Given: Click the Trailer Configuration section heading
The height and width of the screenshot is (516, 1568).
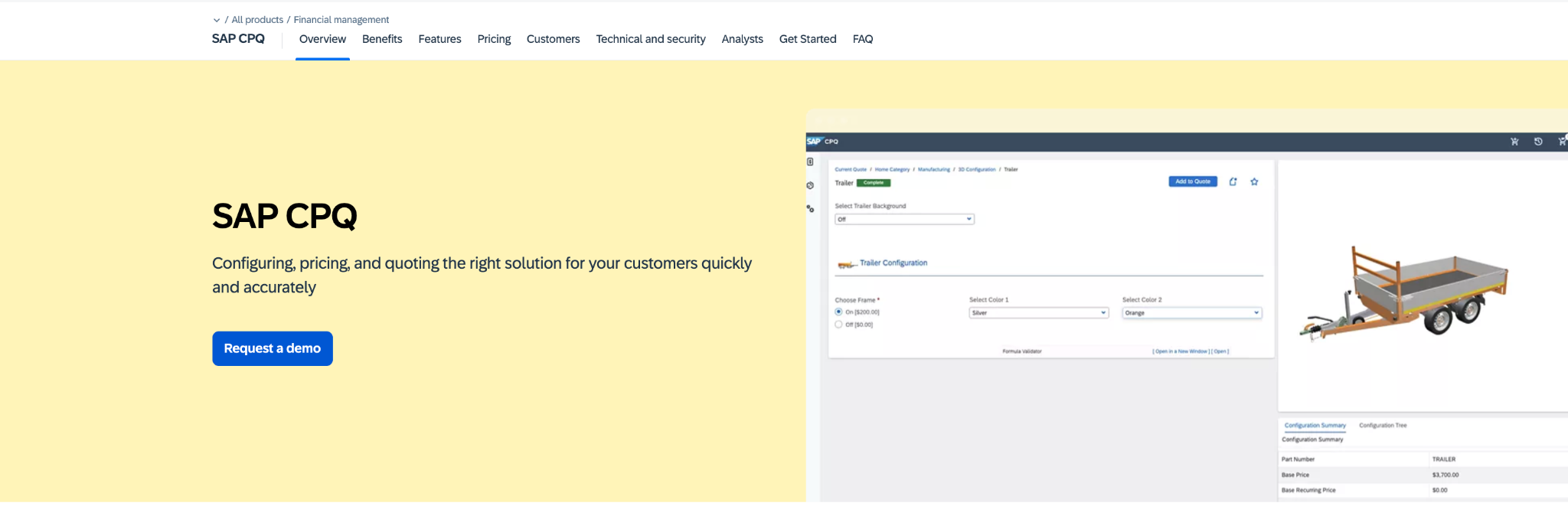Looking at the screenshot, I should [x=893, y=263].
